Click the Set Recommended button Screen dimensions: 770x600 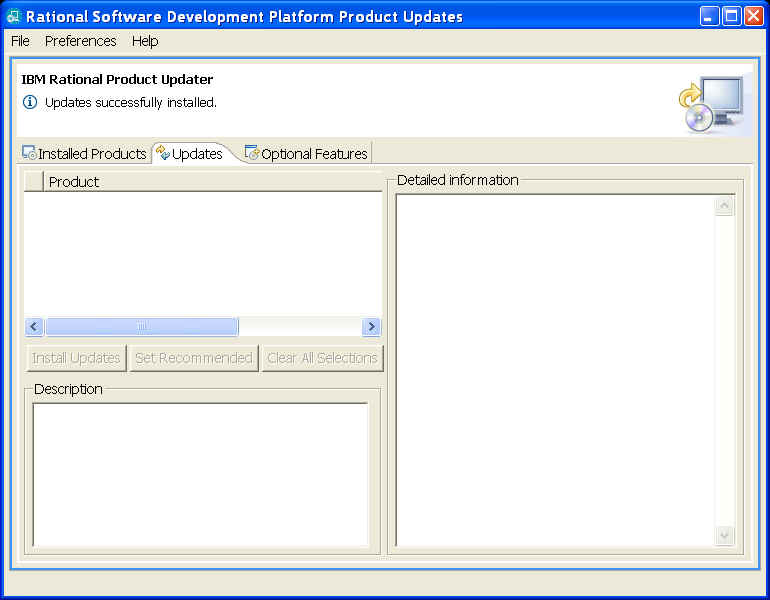193,358
